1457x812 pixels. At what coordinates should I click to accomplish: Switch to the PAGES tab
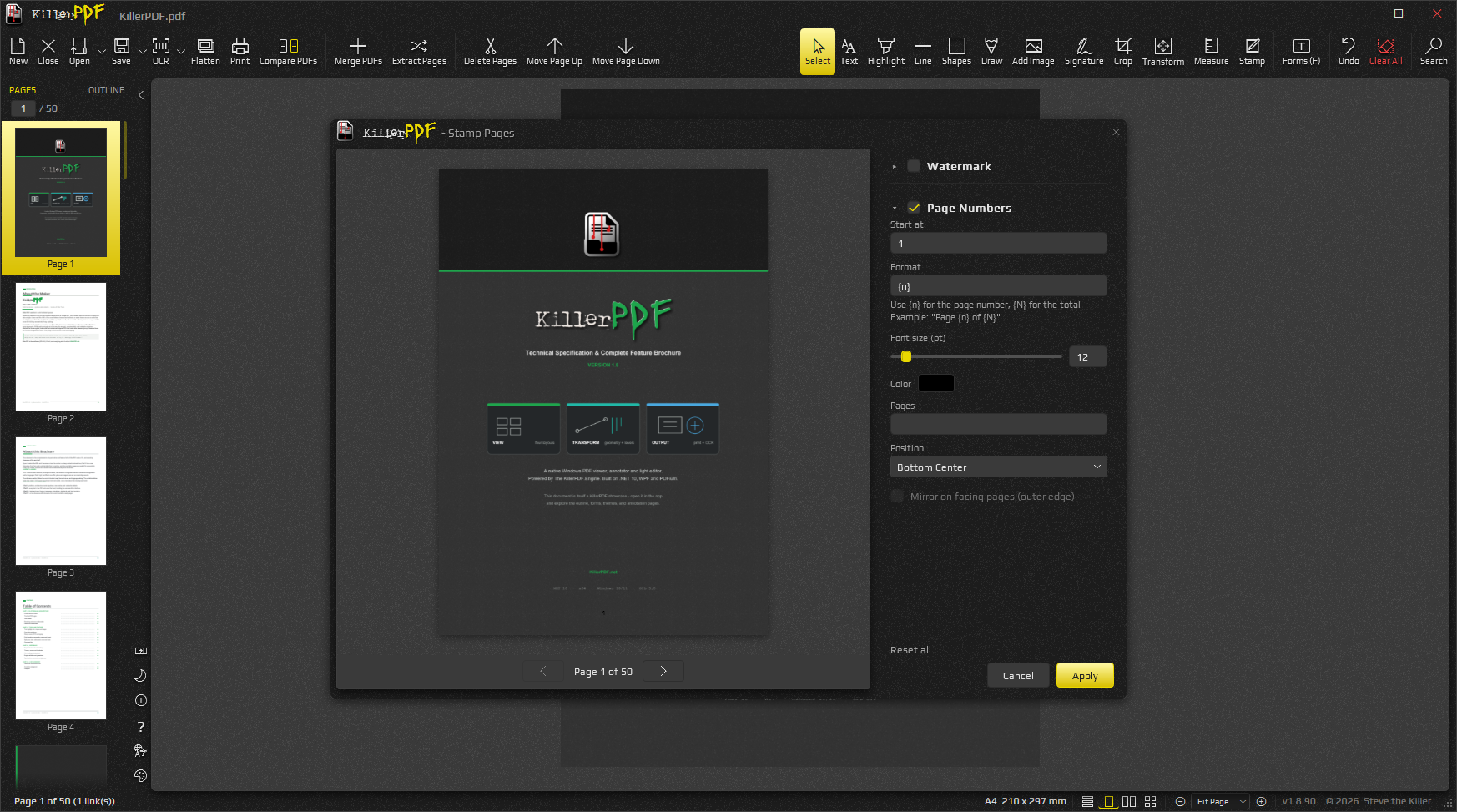pos(23,90)
